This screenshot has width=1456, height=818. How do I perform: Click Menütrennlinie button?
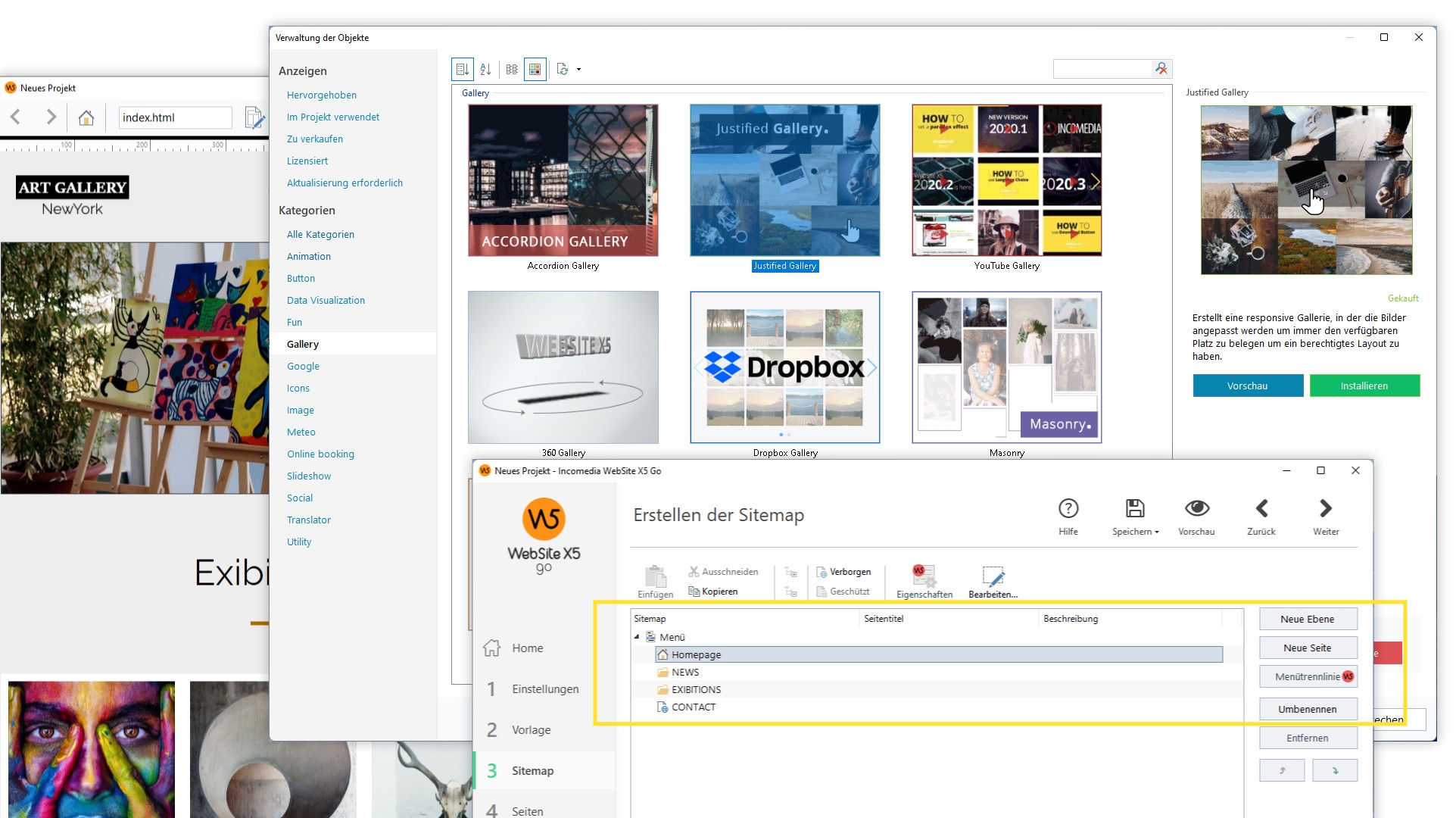[1308, 676]
